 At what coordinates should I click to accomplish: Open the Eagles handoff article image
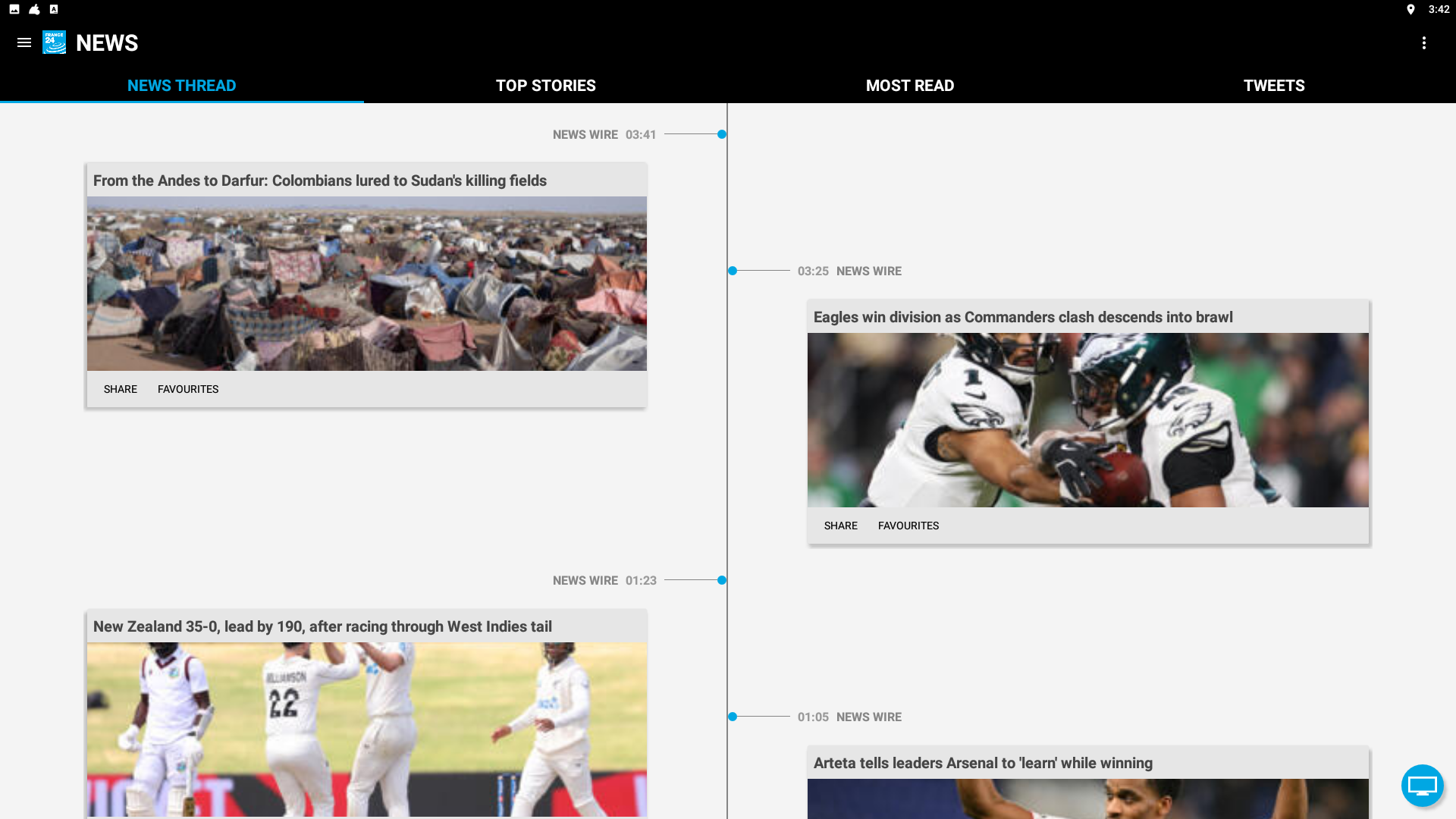tap(1087, 419)
